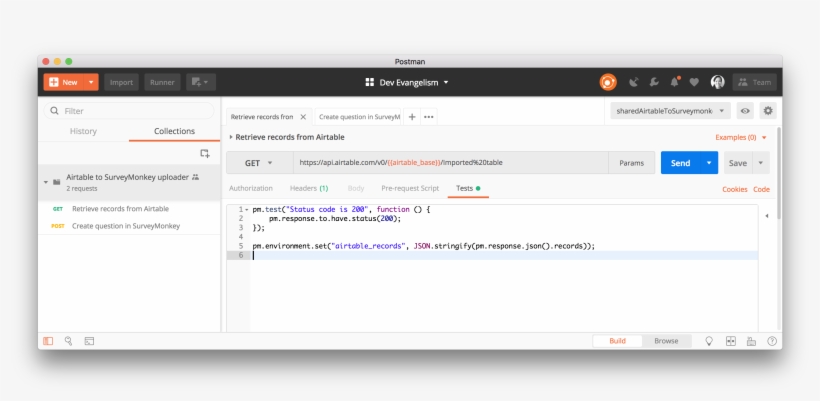The width and height of the screenshot is (820, 401).
Task: Open the user profile avatar
Action: [718, 82]
